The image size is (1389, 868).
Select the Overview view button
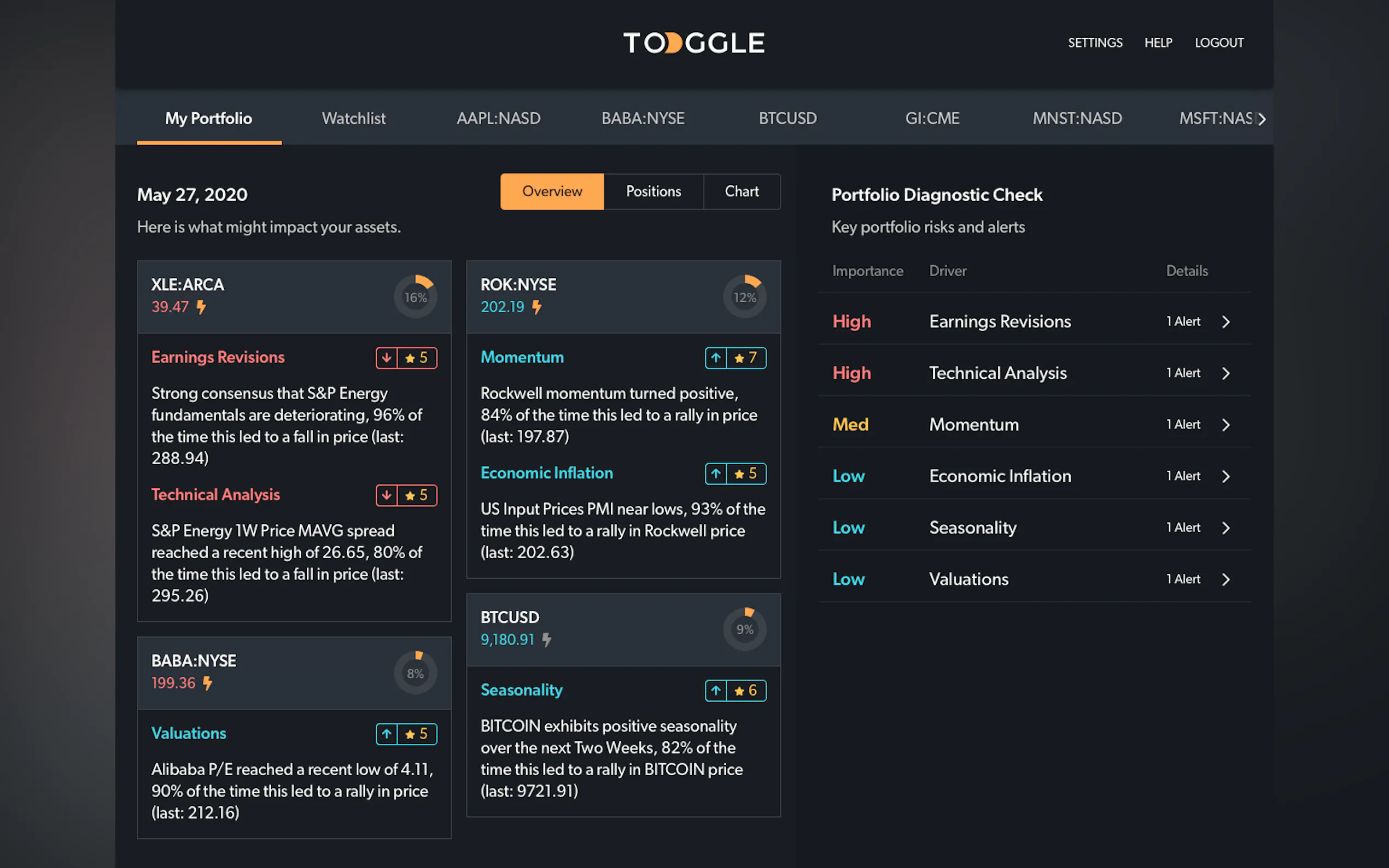(552, 191)
